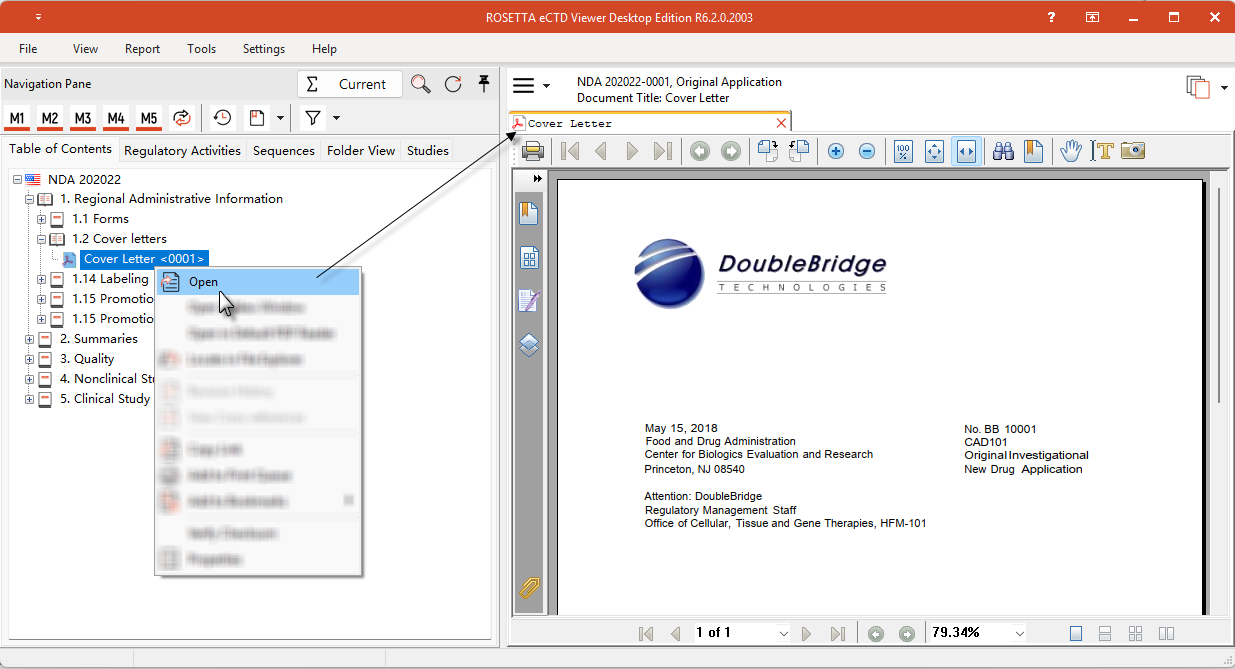
Task: Click the previous view left arrow in the top PDF toolbar
Action: click(700, 151)
